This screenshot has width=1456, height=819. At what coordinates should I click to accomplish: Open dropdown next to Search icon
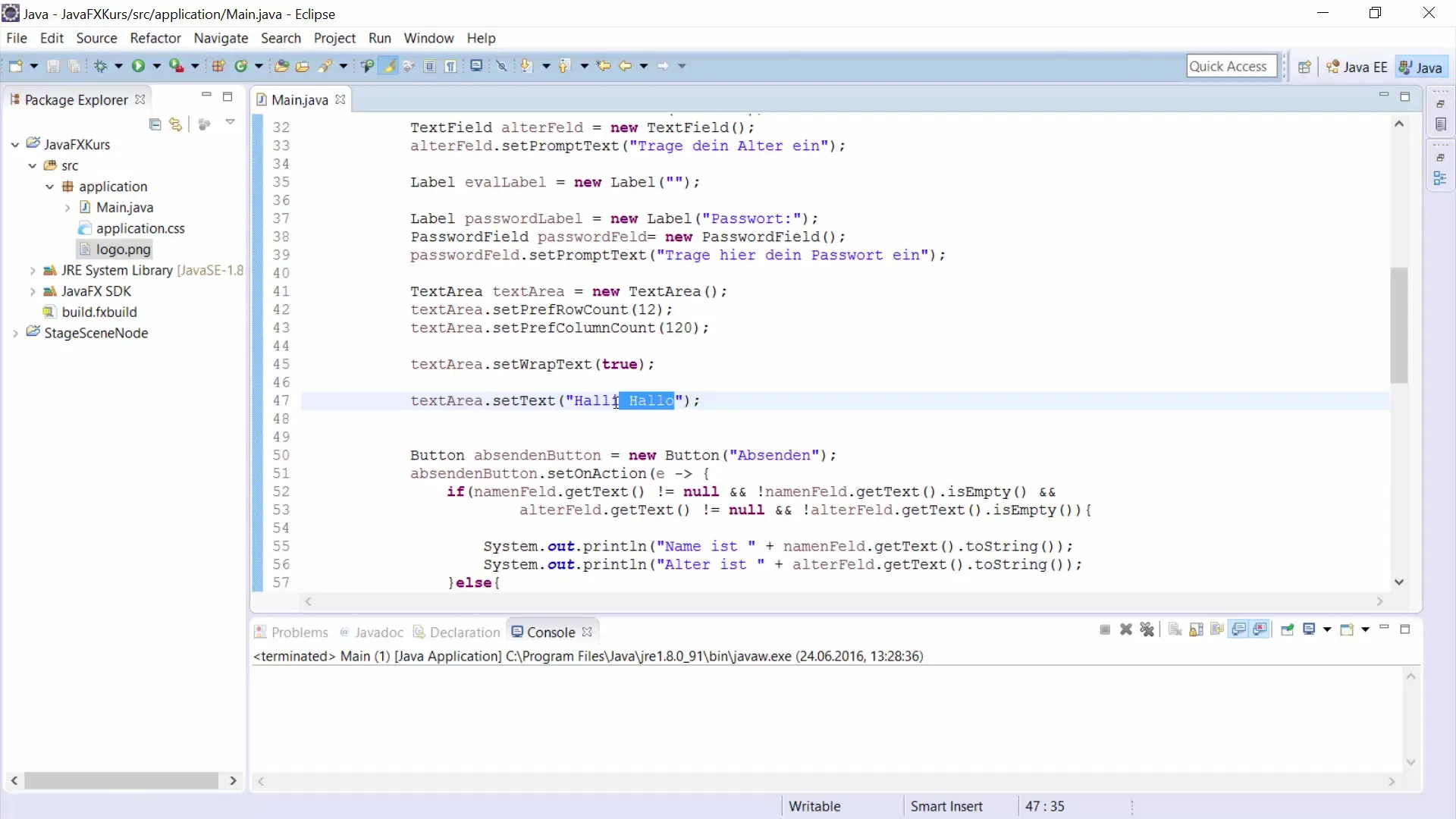coord(344,66)
